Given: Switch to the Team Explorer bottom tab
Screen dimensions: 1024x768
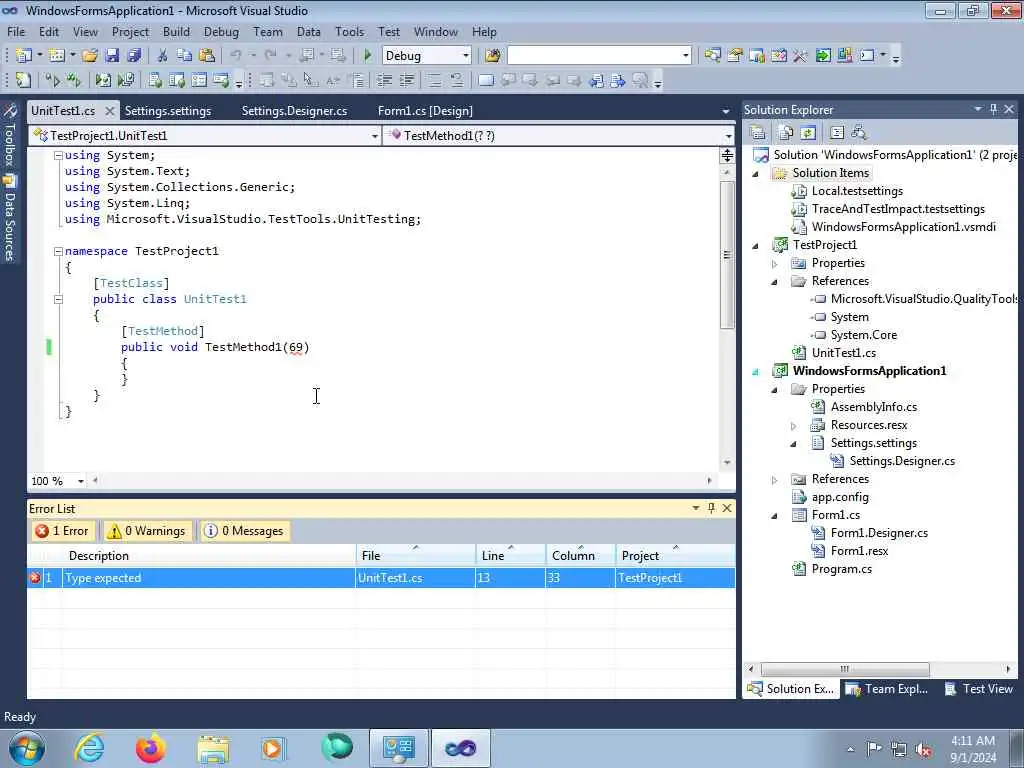Looking at the screenshot, I should click(x=888, y=689).
